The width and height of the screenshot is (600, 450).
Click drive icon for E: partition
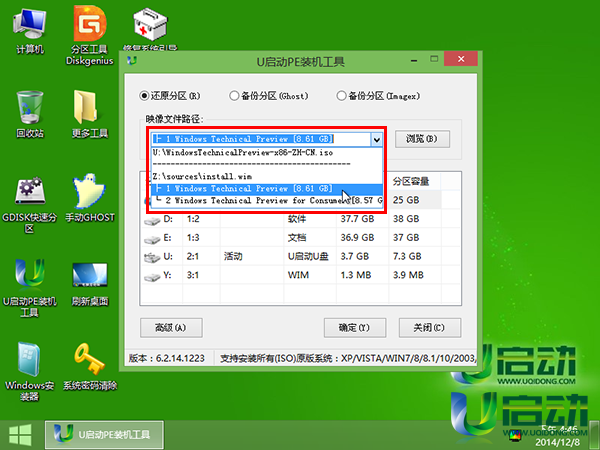[x=152, y=240]
